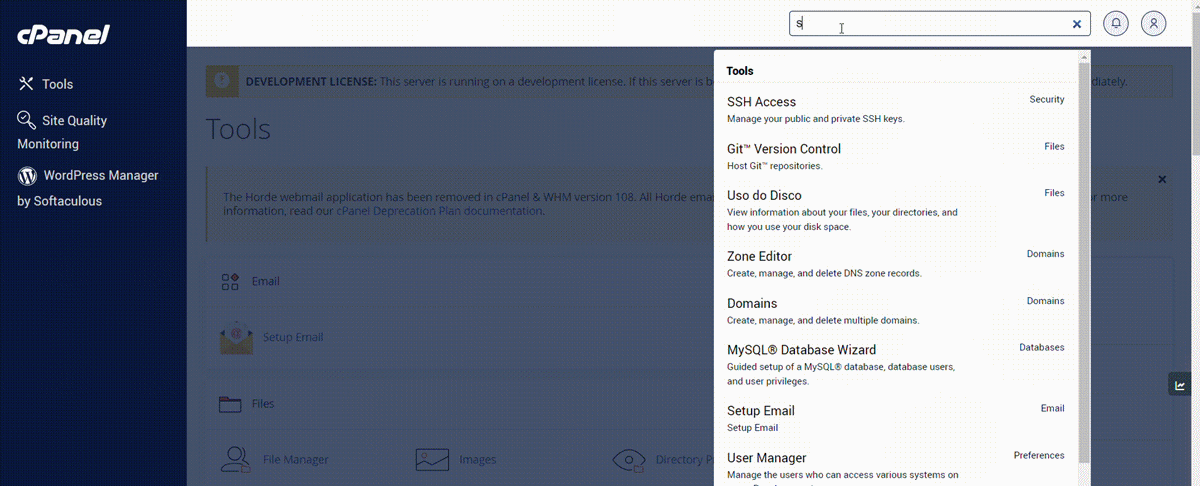Click the cPanel logo
The width and height of the screenshot is (1200, 486).
[x=63, y=35]
